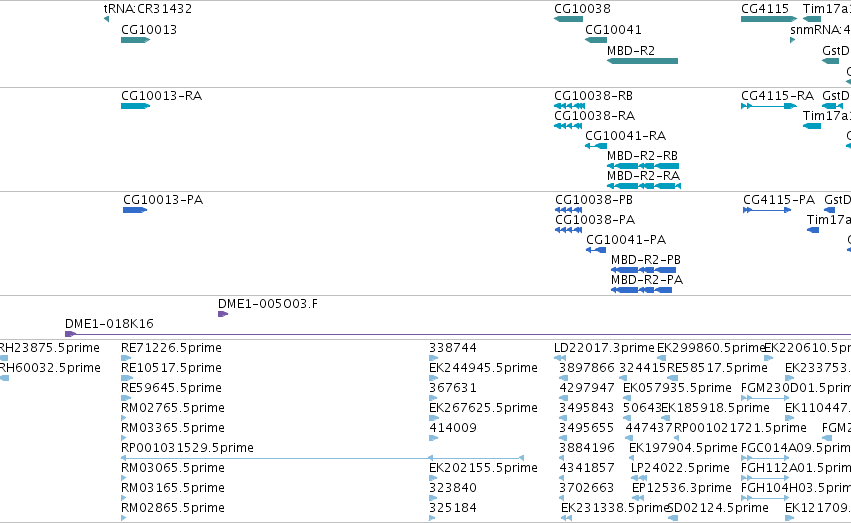Click the CG10041-PA protein label

point(626,240)
